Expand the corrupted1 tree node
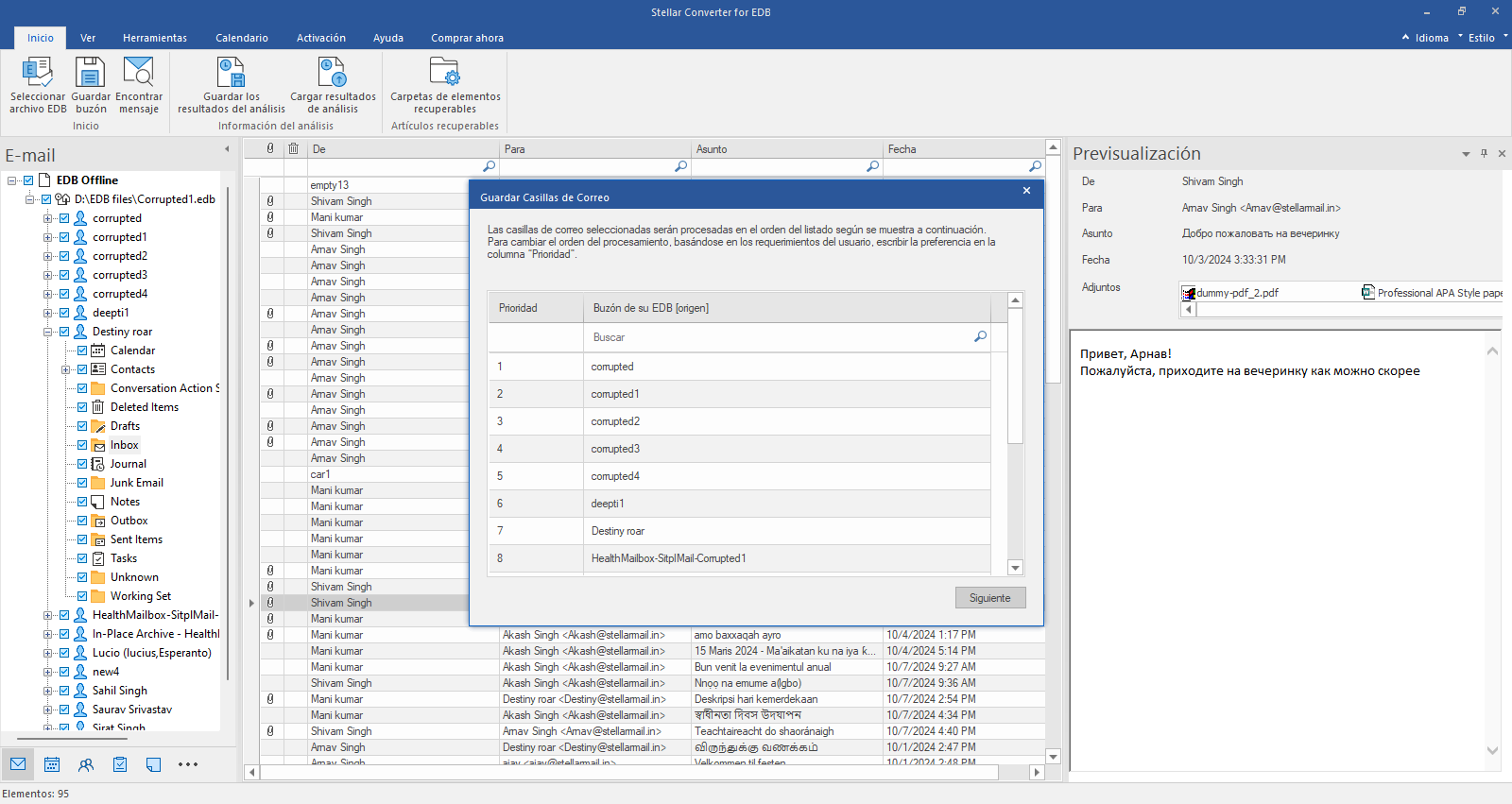The image size is (1512, 804). [47, 237]
